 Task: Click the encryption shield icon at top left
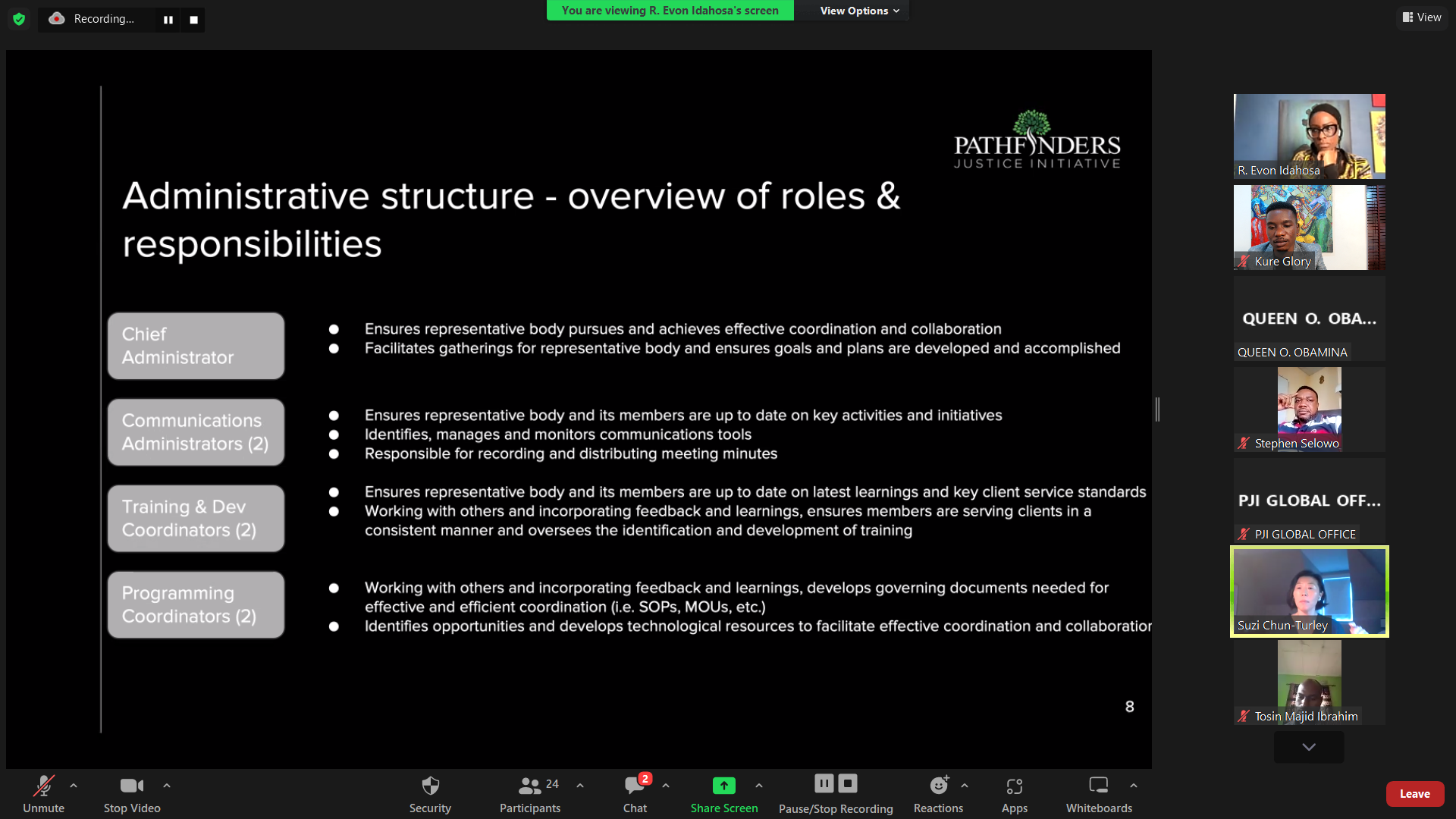click(x=19, y=19)
